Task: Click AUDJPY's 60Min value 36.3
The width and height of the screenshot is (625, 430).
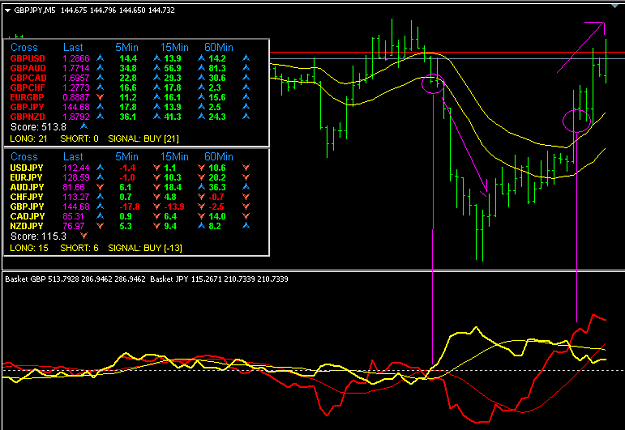Action: coord(217,187)
